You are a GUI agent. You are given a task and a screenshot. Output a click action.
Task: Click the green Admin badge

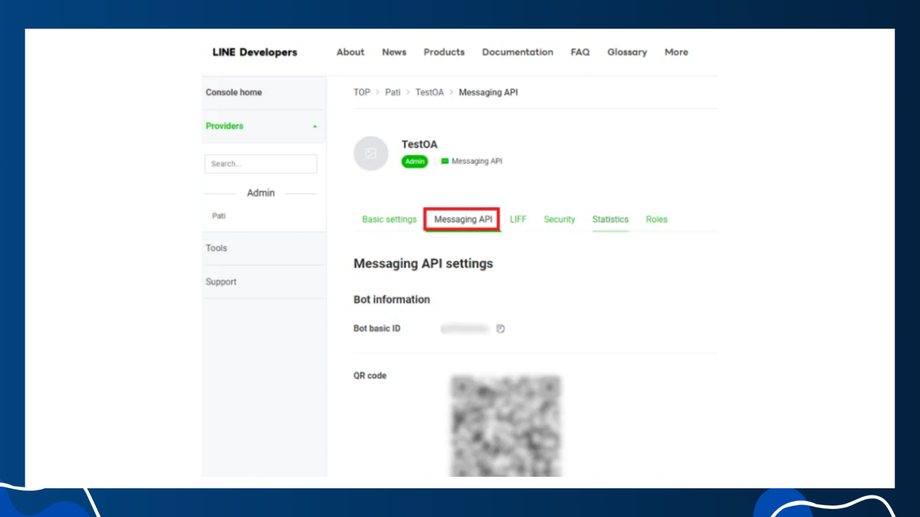(x=414, y=161)
